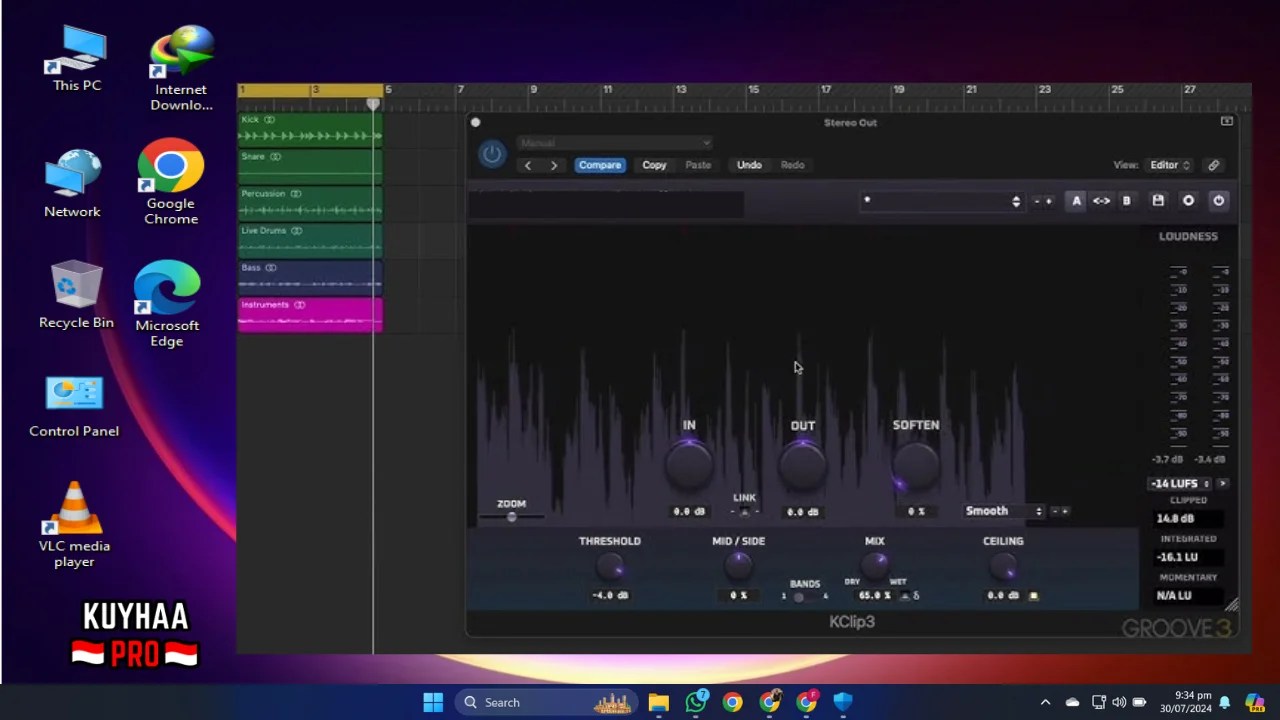This screenshot has width=1280, height=720.
Task: Click the save floppy disk icon
Action: [x=1158, y=201]
